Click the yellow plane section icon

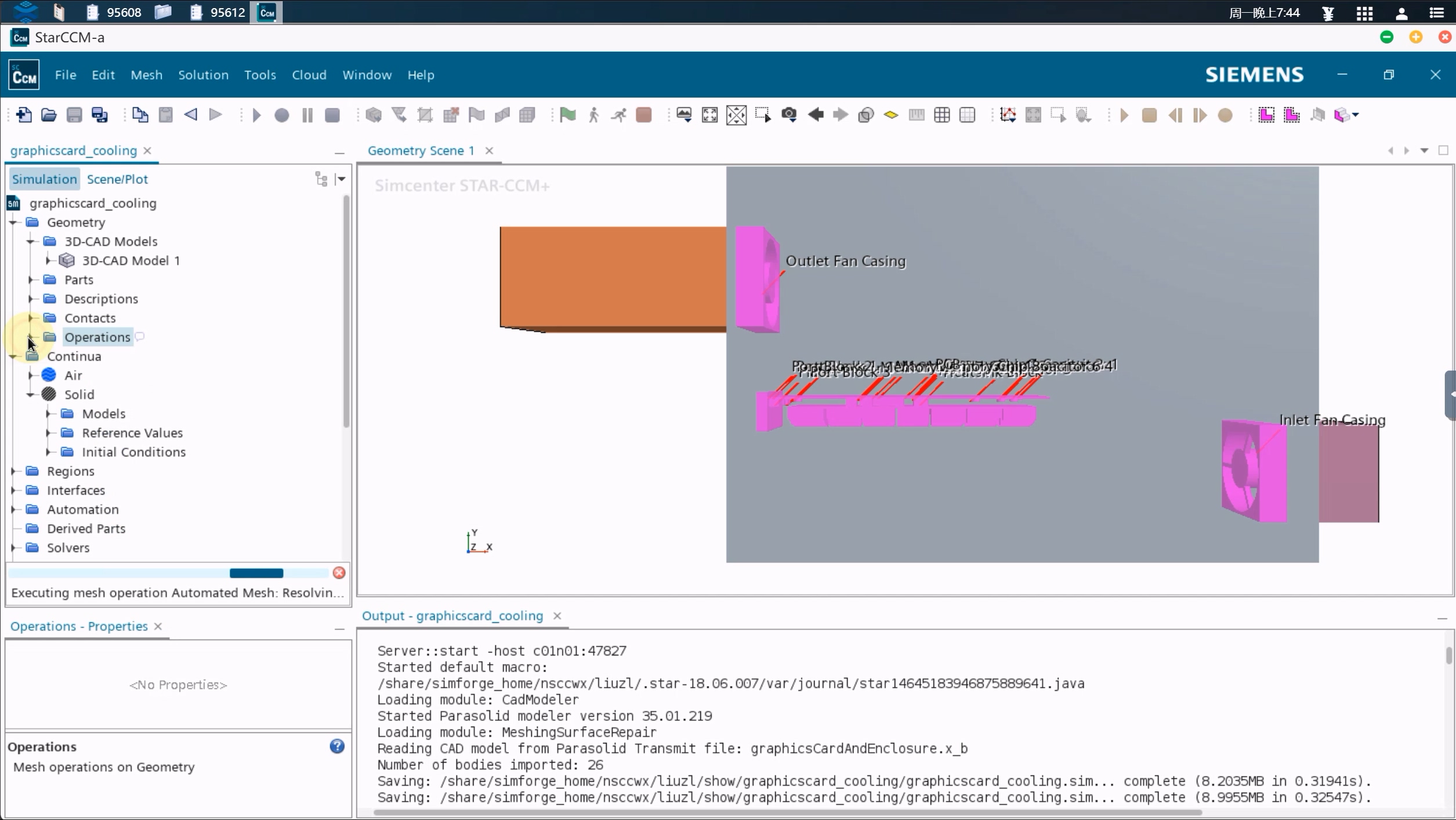891,115
